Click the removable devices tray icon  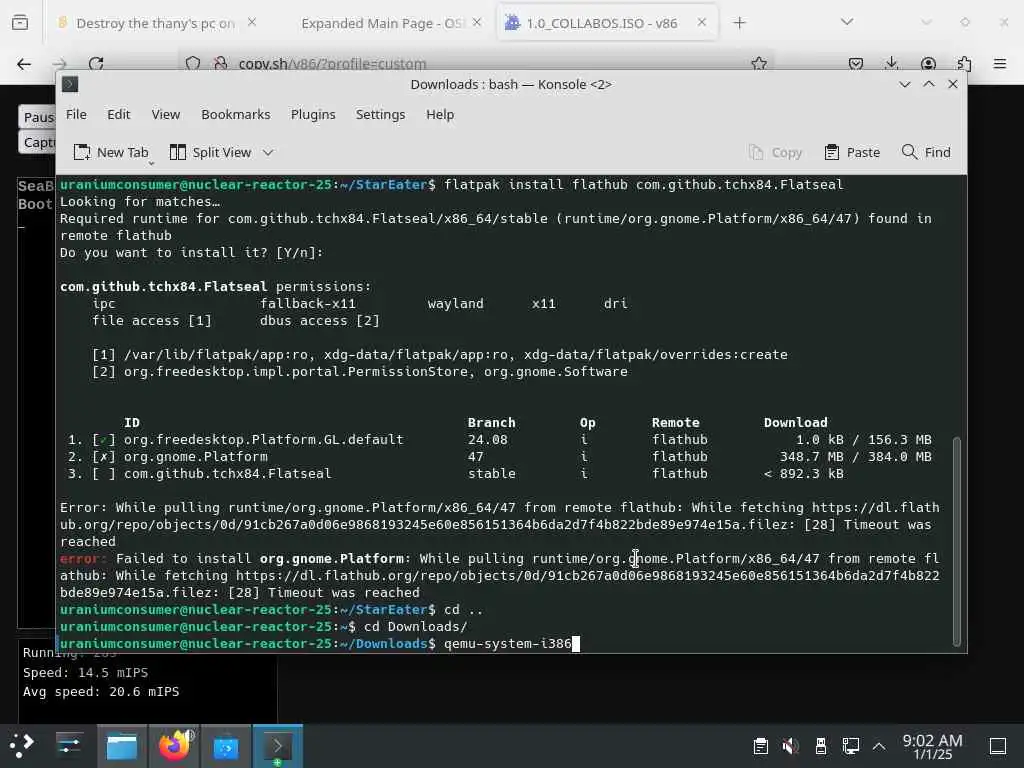(821, 746)
